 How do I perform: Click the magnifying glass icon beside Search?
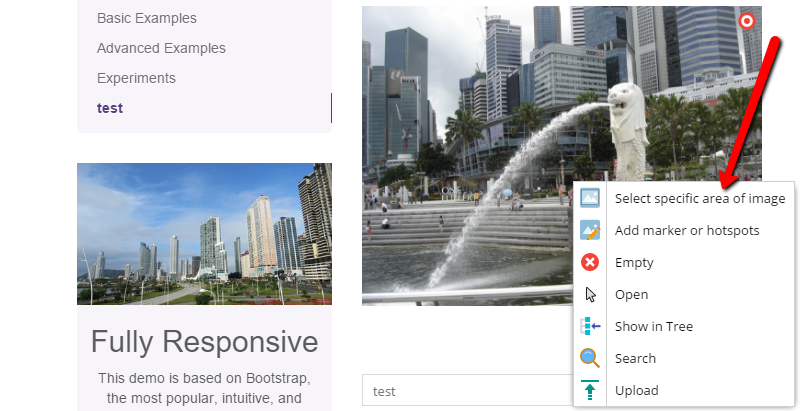[x=590, y=358]
